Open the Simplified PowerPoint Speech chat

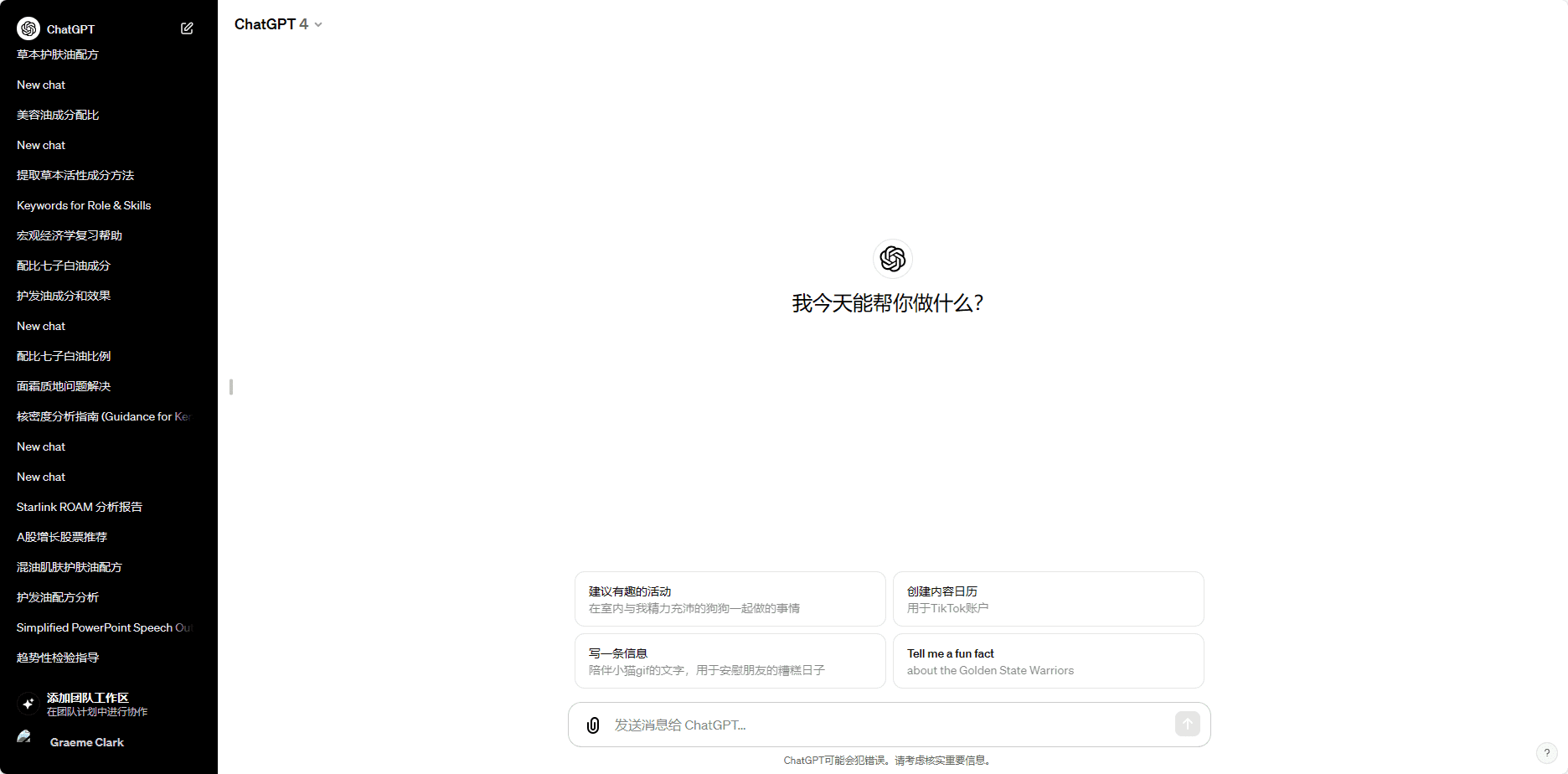104,627
